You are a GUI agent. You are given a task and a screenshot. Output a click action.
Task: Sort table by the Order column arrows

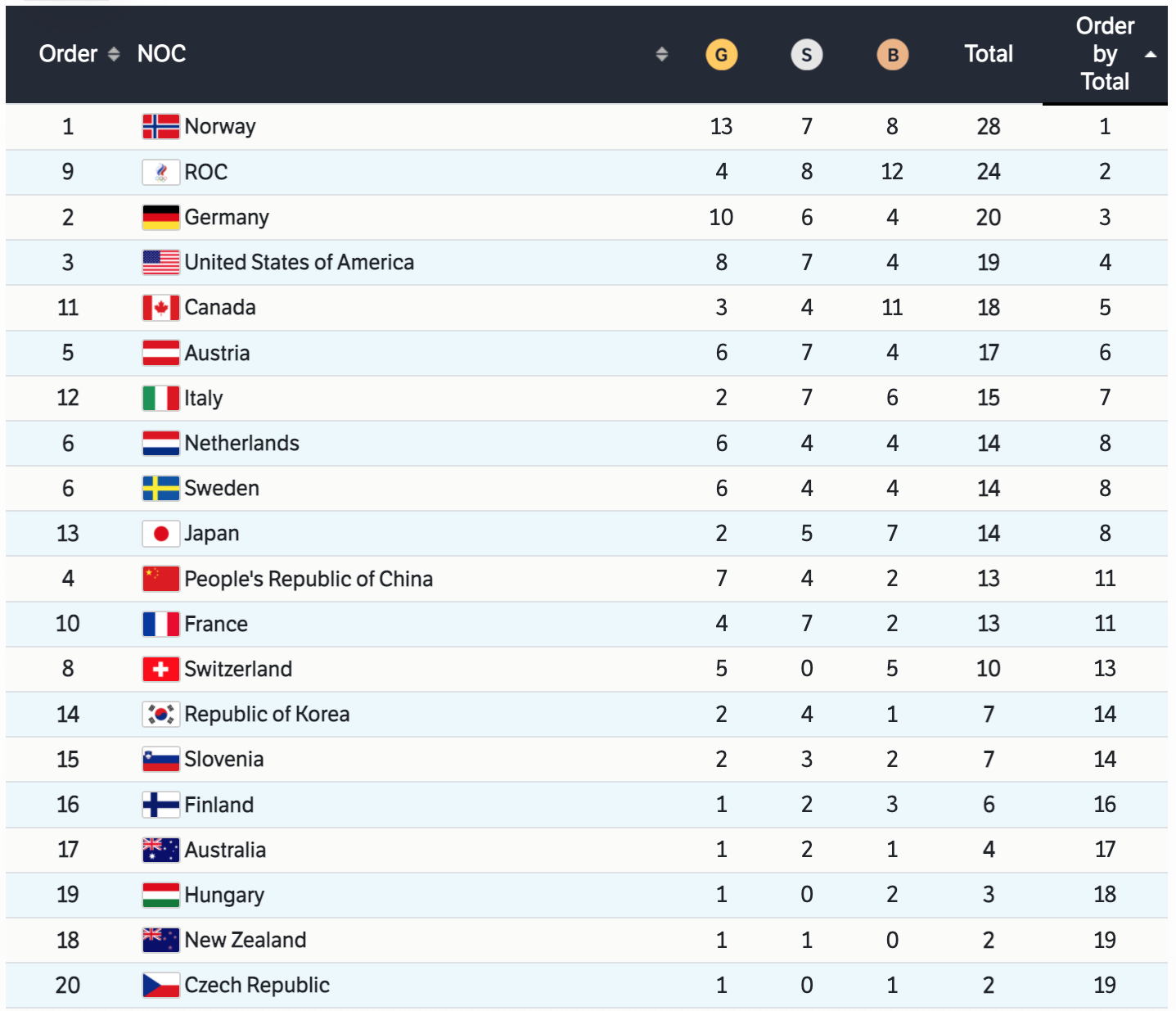(114, 54)
